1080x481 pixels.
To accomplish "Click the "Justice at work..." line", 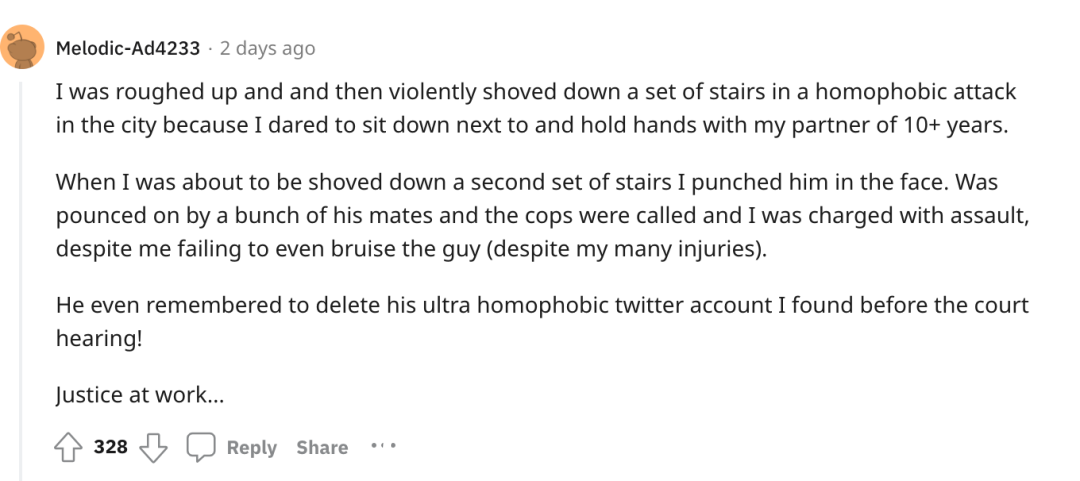I will coord(141,395).
